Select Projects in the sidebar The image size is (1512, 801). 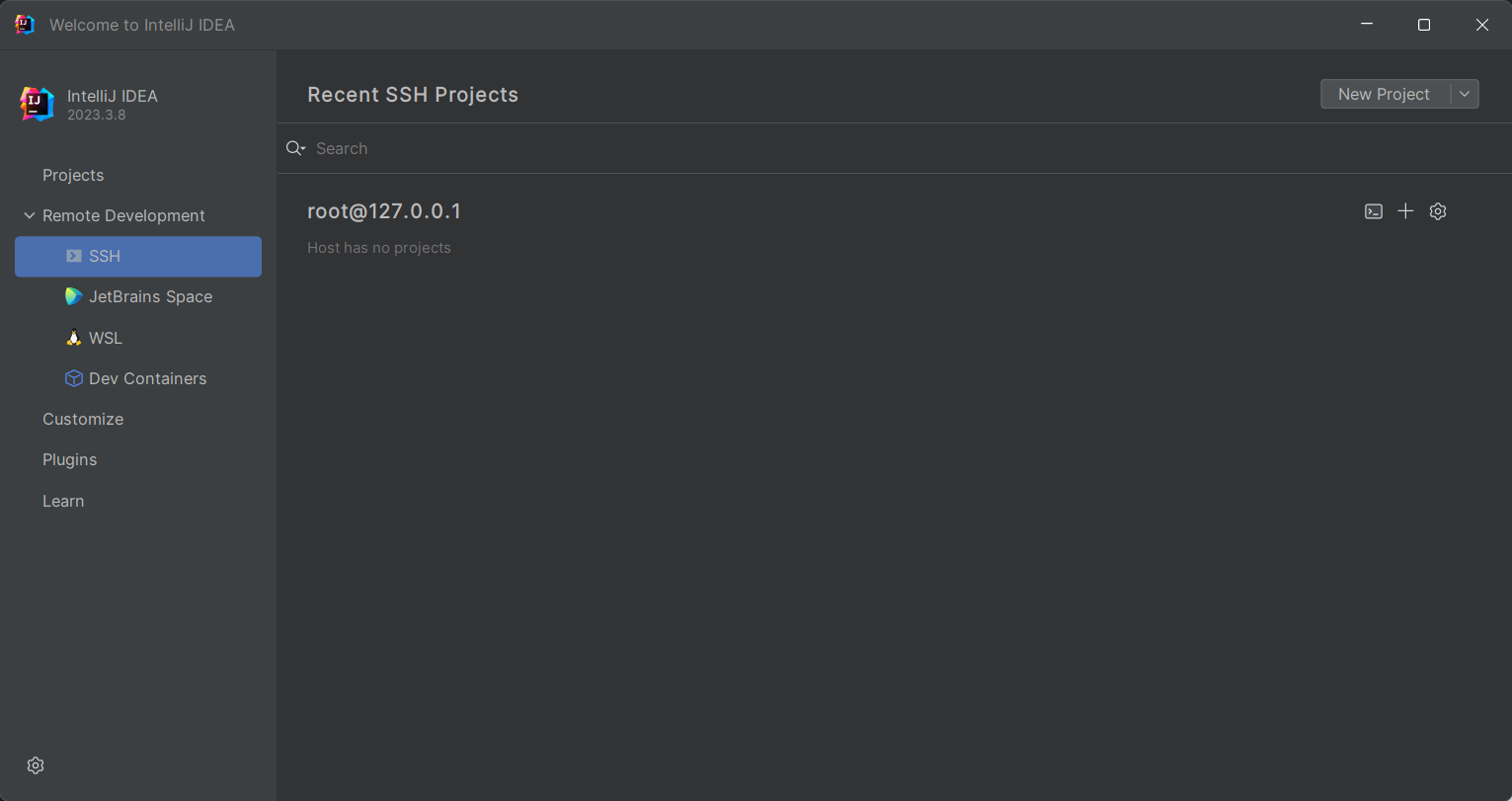coord(73,175)
